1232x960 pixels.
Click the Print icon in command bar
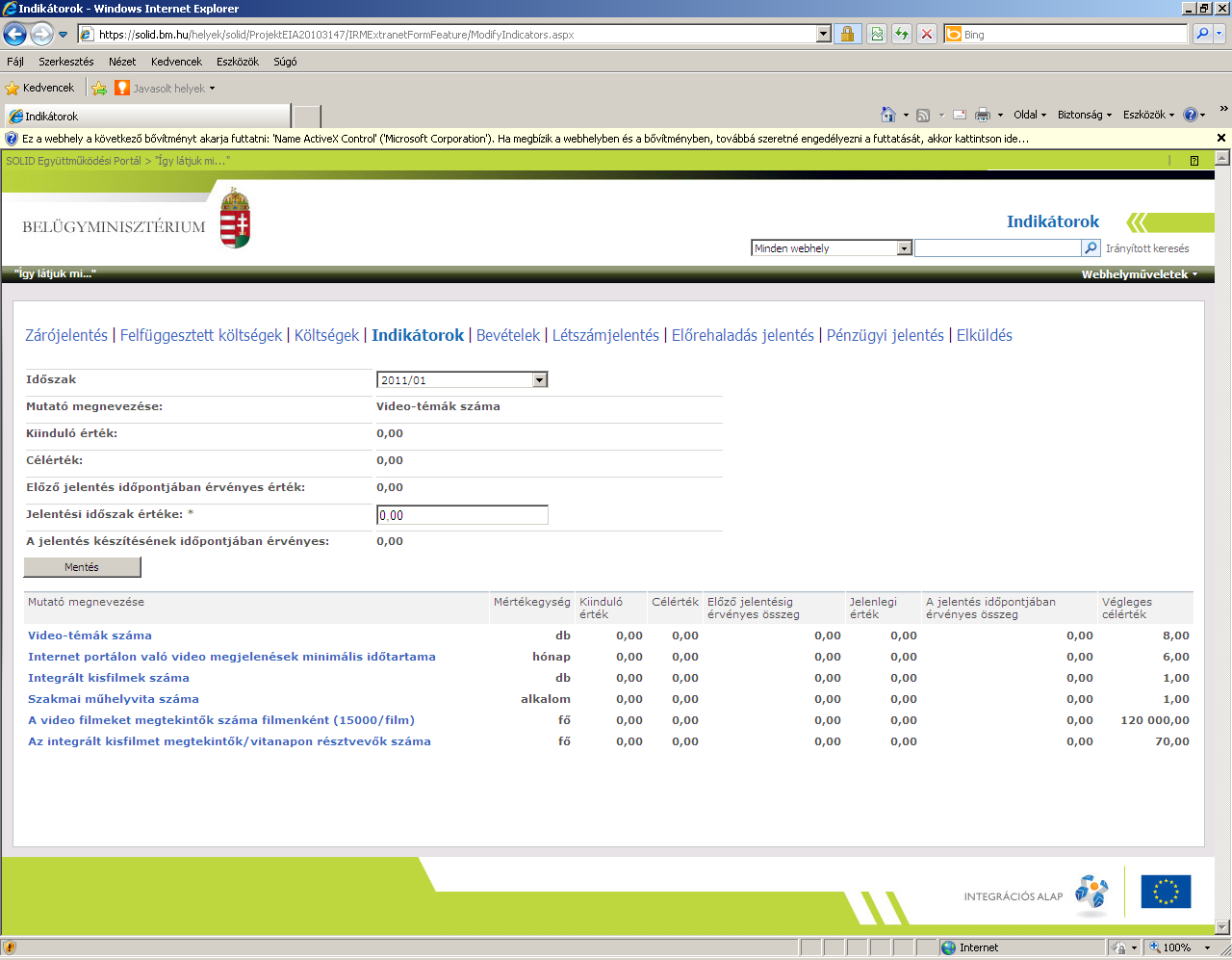[x=982, y=115]
